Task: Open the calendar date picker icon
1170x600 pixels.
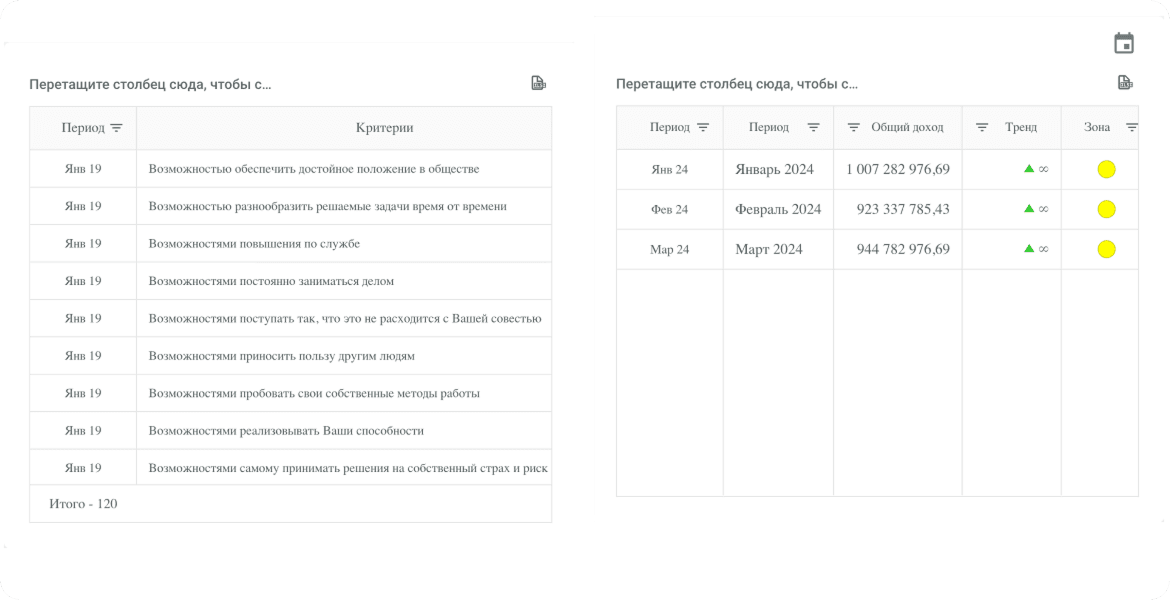Action: coord(1124,43)
